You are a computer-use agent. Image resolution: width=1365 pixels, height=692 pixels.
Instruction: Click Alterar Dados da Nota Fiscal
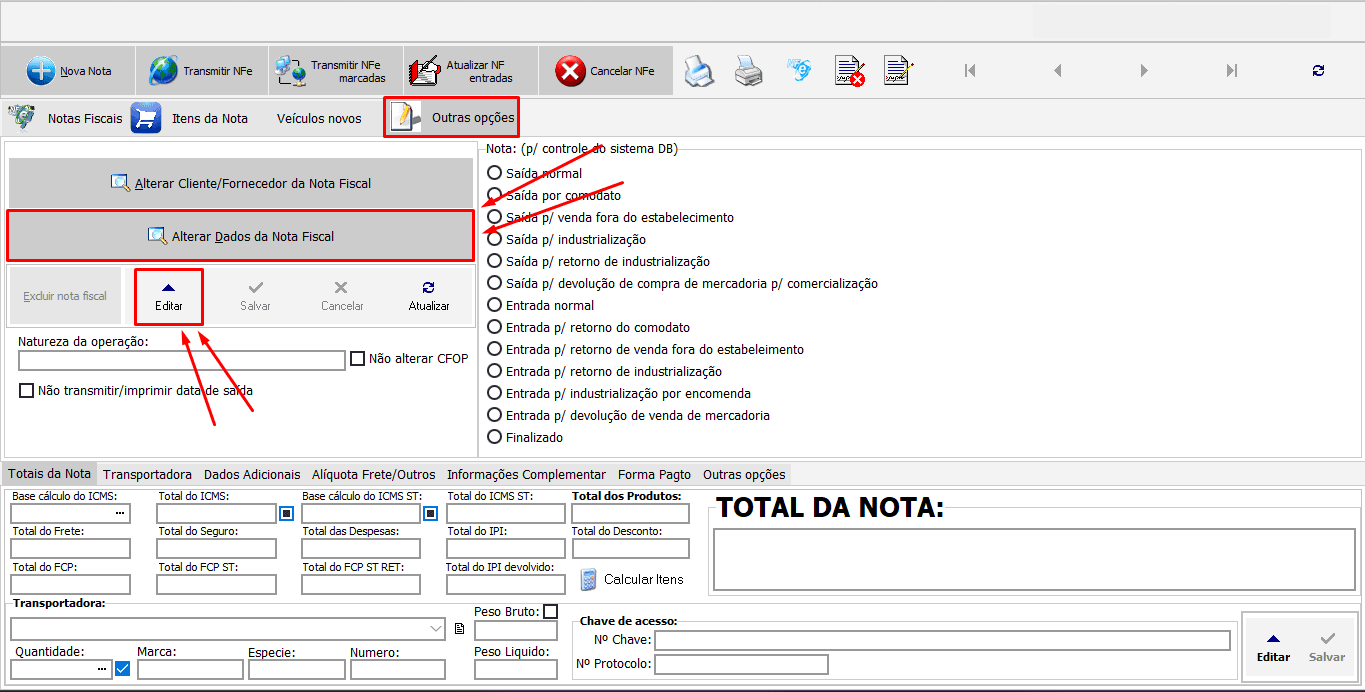[x=240, y=235]
